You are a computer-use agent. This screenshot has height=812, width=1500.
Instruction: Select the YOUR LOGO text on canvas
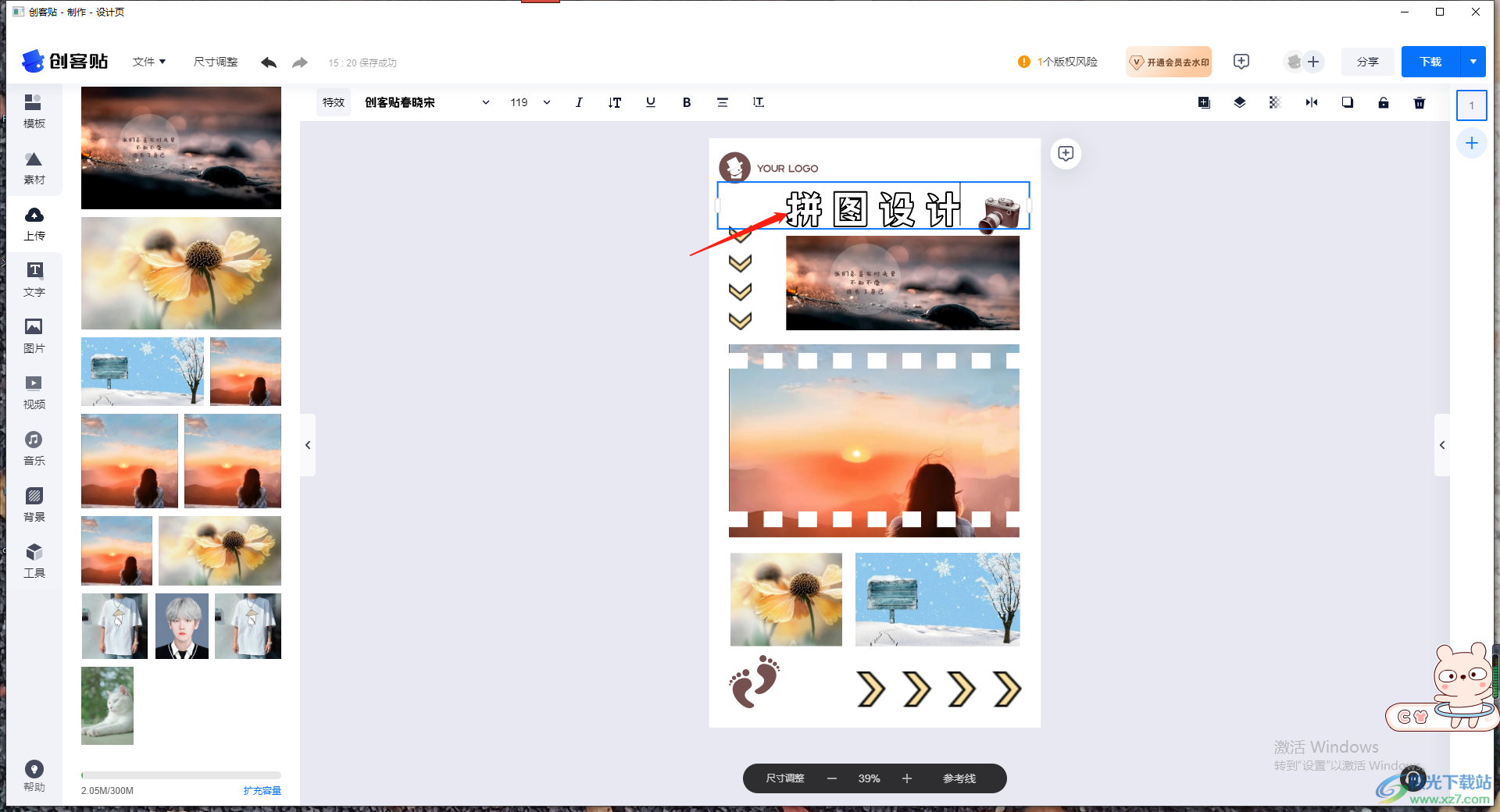[x=787, y=169]
